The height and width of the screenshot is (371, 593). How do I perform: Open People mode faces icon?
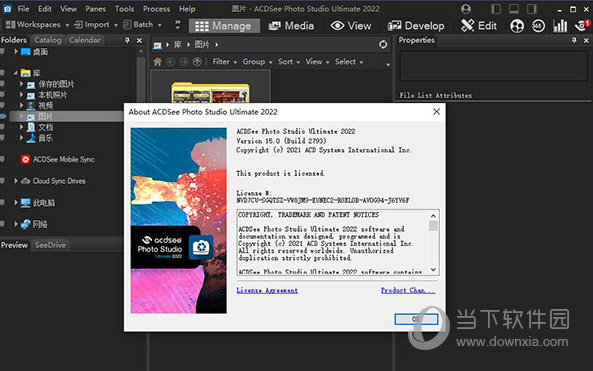517,26
